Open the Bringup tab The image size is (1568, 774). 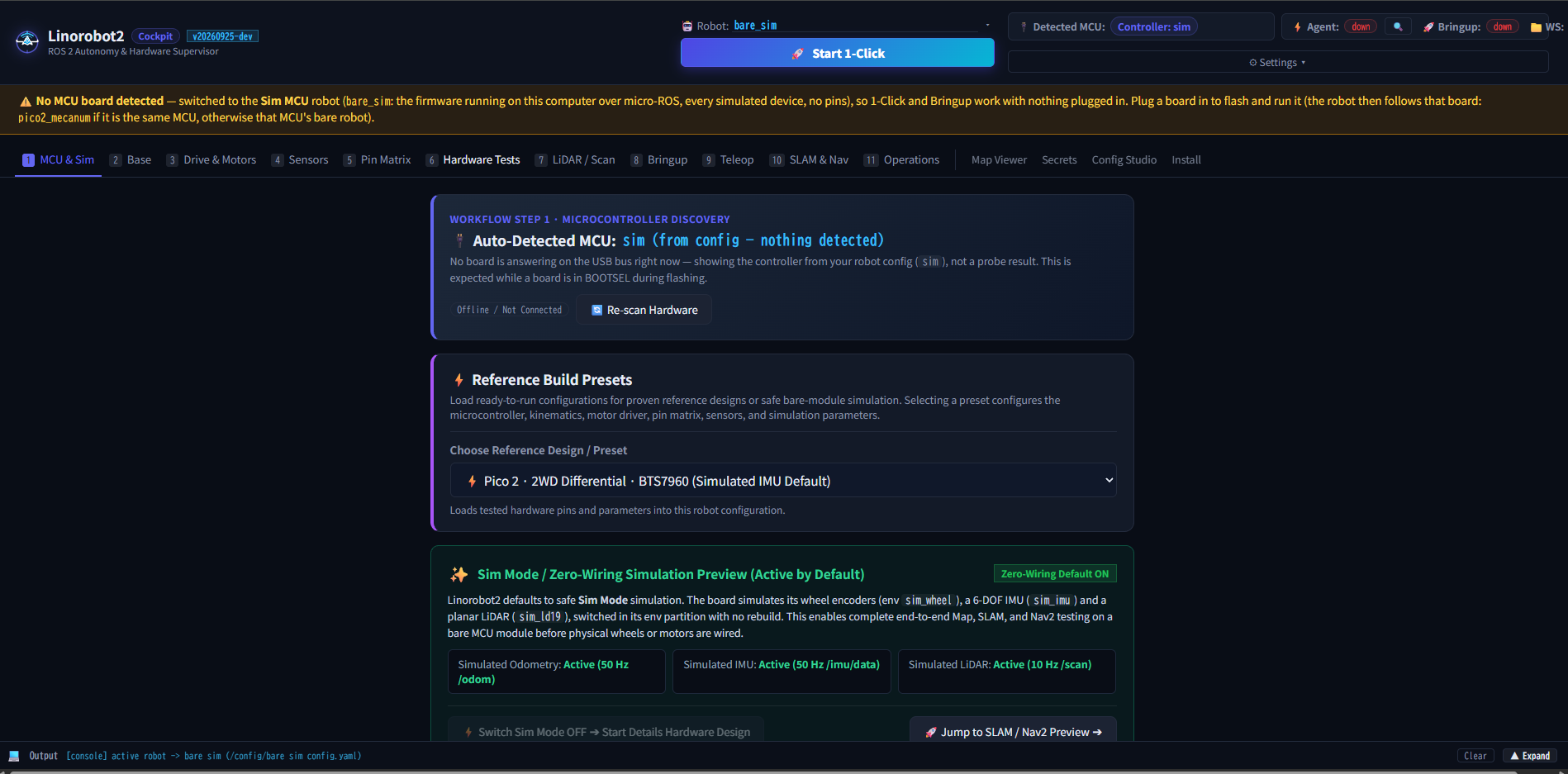(x=659, y=160)
